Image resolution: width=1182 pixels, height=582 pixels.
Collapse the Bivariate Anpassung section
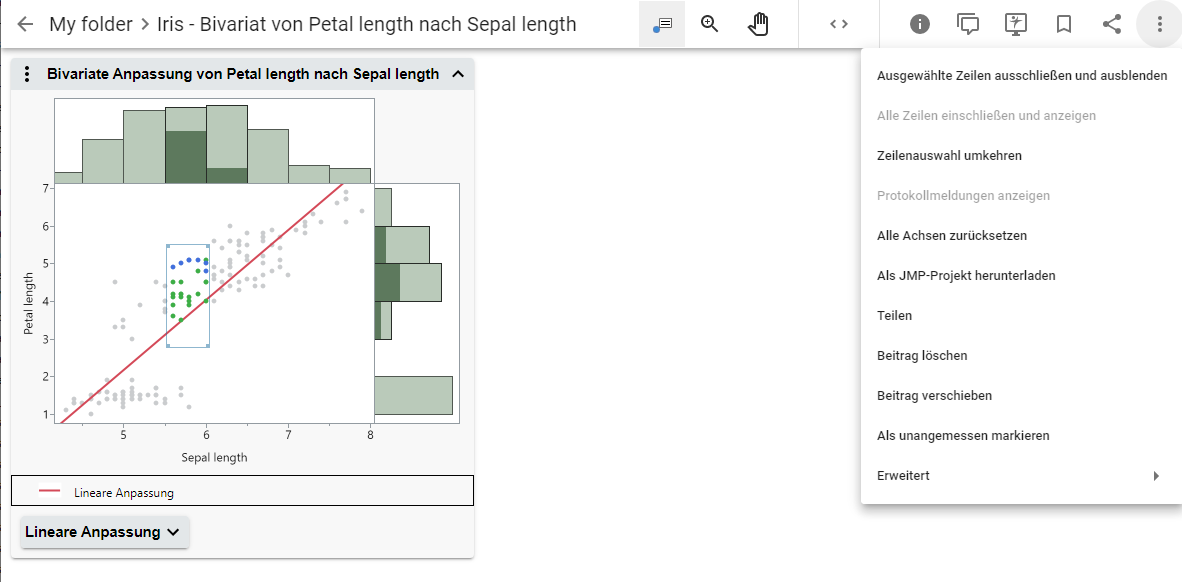coord(458,74)
